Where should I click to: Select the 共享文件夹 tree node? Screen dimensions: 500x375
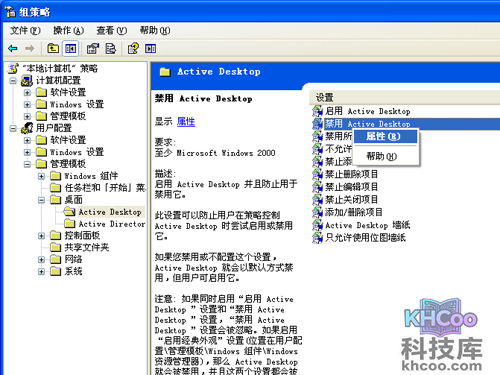point(87,247)
